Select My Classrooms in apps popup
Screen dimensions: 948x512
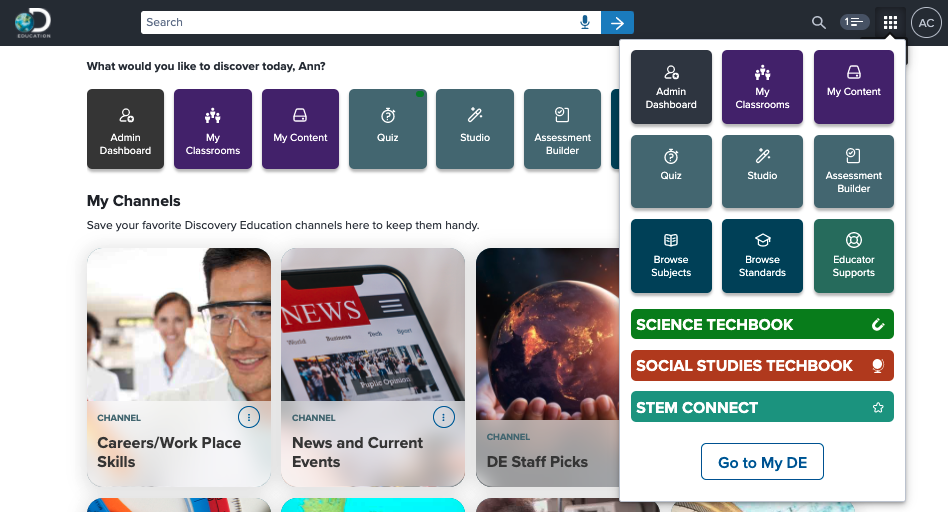pos(762,87)
